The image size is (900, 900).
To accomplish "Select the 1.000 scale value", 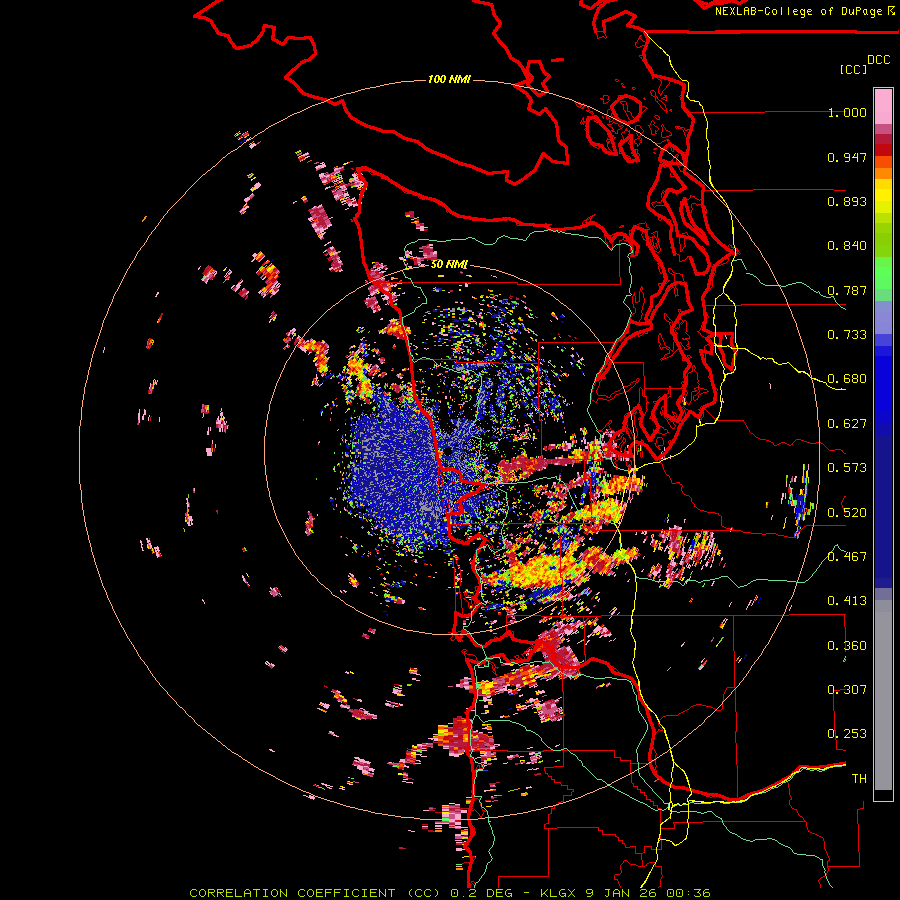I will pyautogui.click(x=847, y=112).
